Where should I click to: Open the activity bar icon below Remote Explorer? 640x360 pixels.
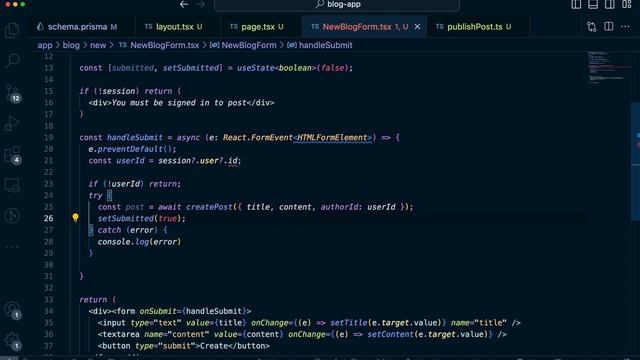[12, 216]
